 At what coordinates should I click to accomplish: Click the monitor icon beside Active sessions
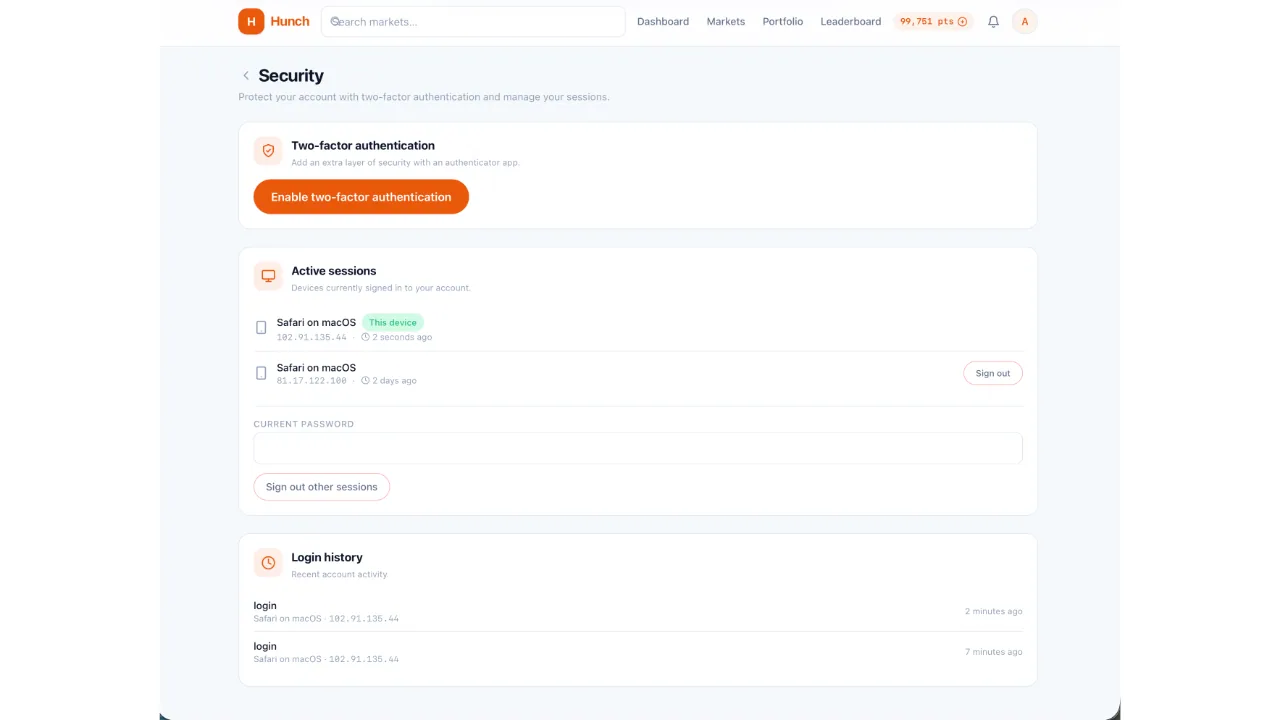pos(268,276)
